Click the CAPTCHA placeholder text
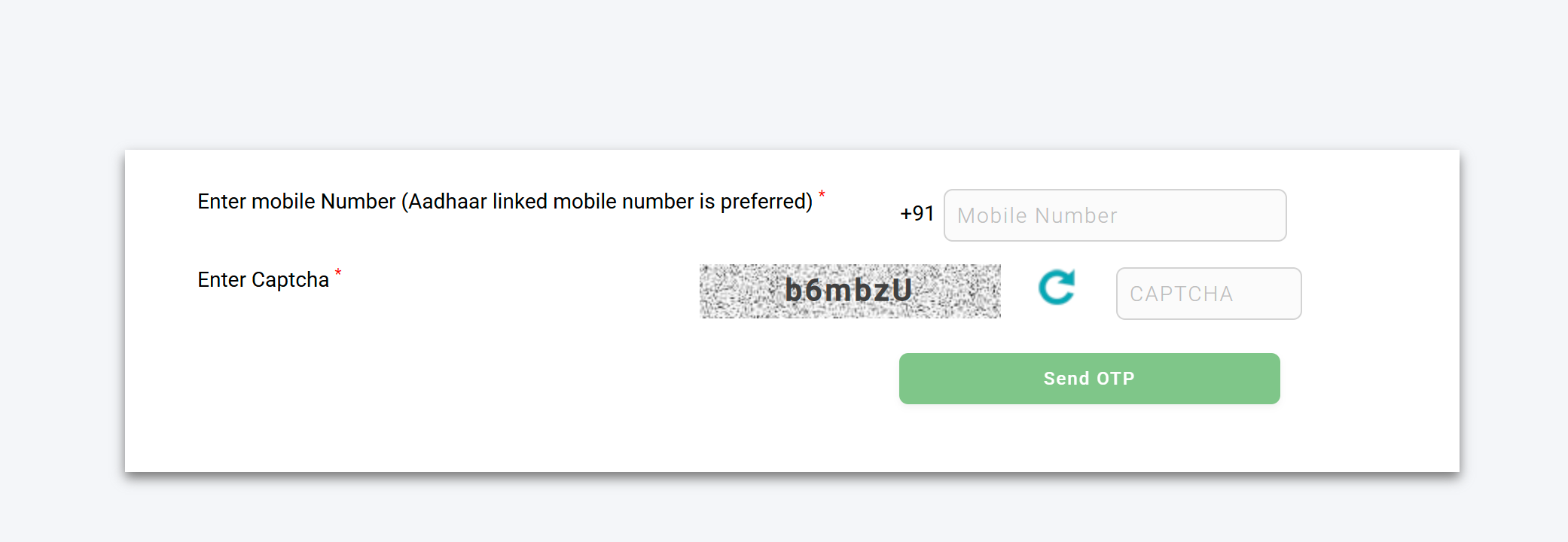 click(1182, 294)
